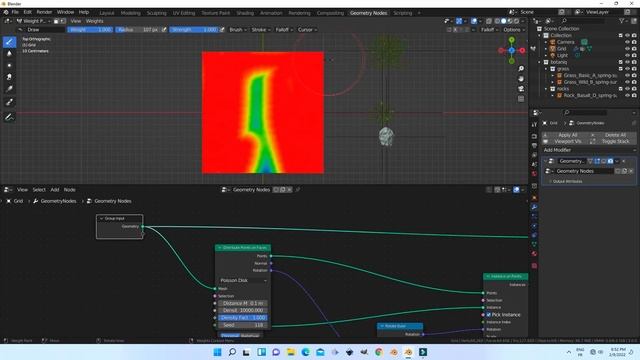Screen dimensions: 640x360
Task: Open the Options dropdown in viewport header
Action: pyautogui.click(x=514, y=29)
